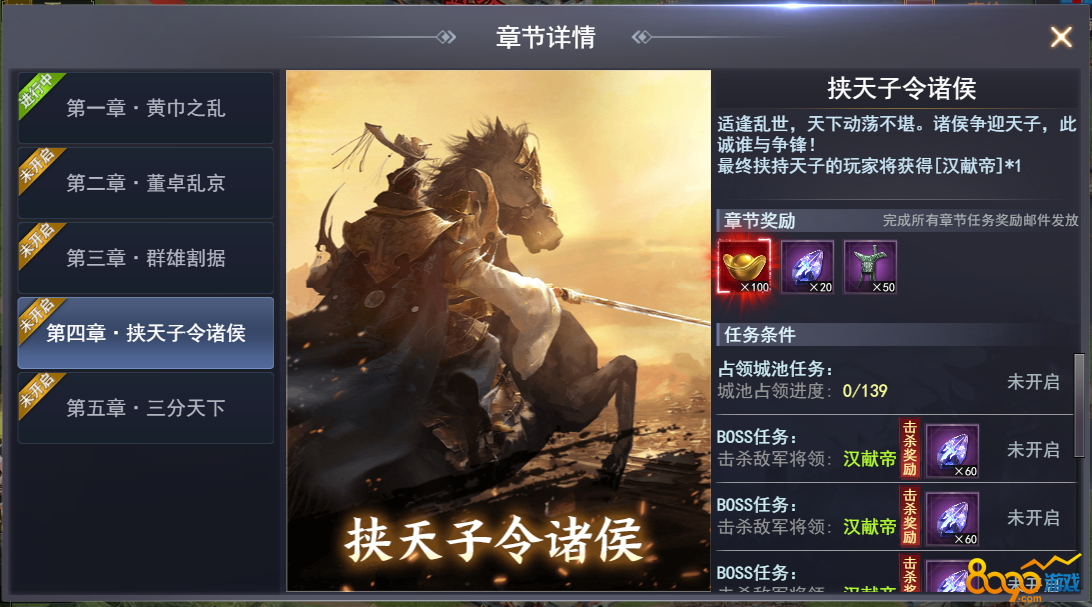Viewport: 1092px width, 607px height.
Task: Close the 章节详情 dialog
Action: click(1061, 37)
